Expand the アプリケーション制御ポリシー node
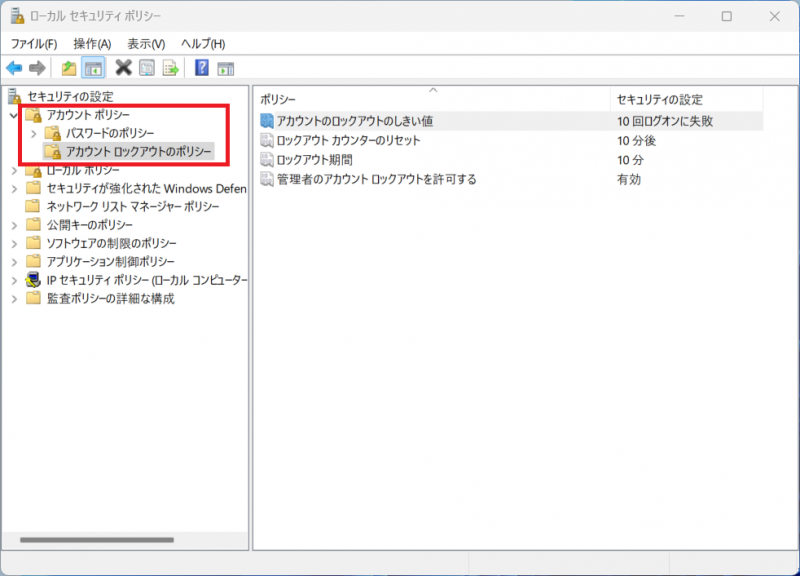Image resolution: width=800 pixels, height=576 pixels. tap(14, 262)
